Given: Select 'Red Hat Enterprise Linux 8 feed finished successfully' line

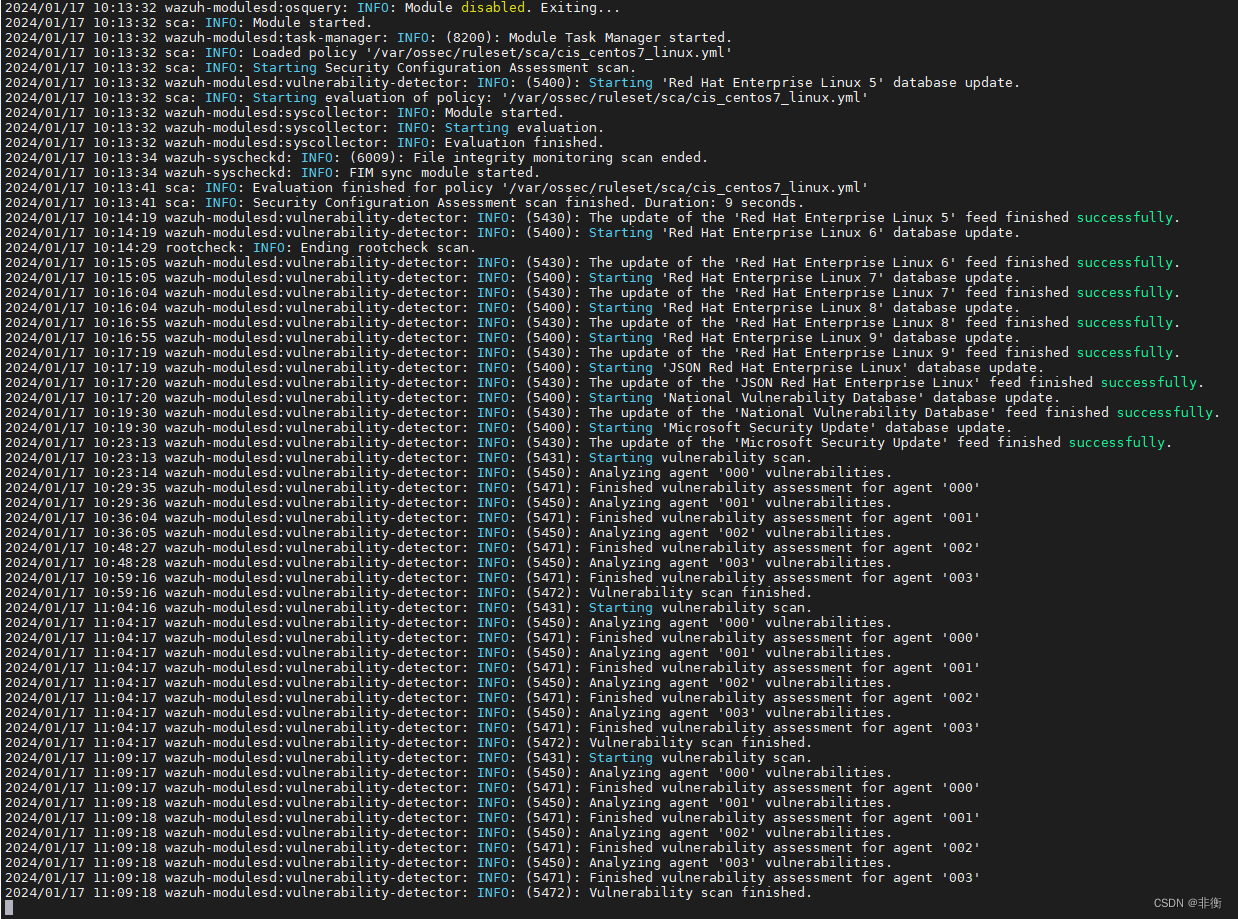Looking at the screenshot, I should (x=592, y=323).
